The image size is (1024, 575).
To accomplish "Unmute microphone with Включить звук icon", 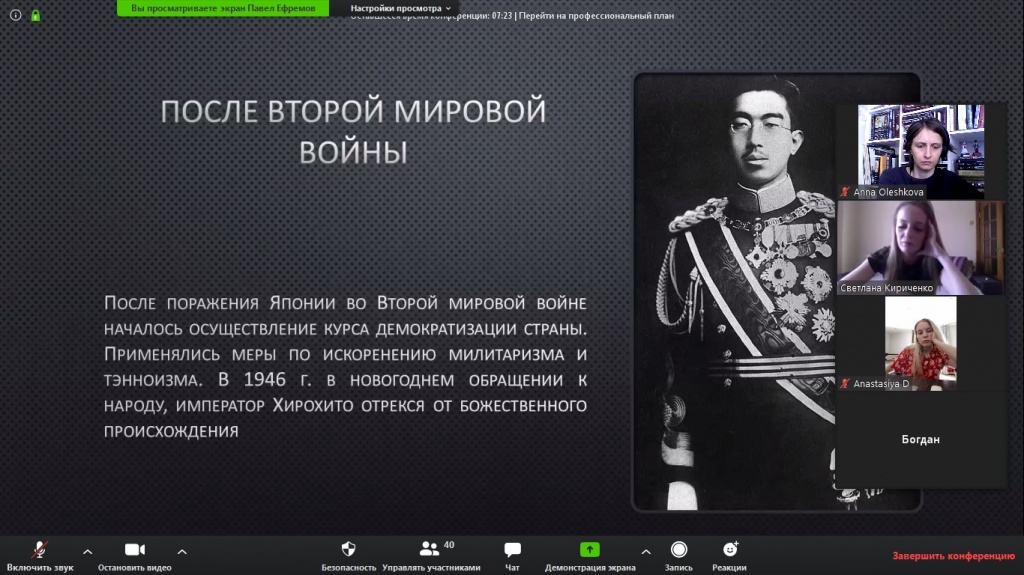I will [40, 550].
